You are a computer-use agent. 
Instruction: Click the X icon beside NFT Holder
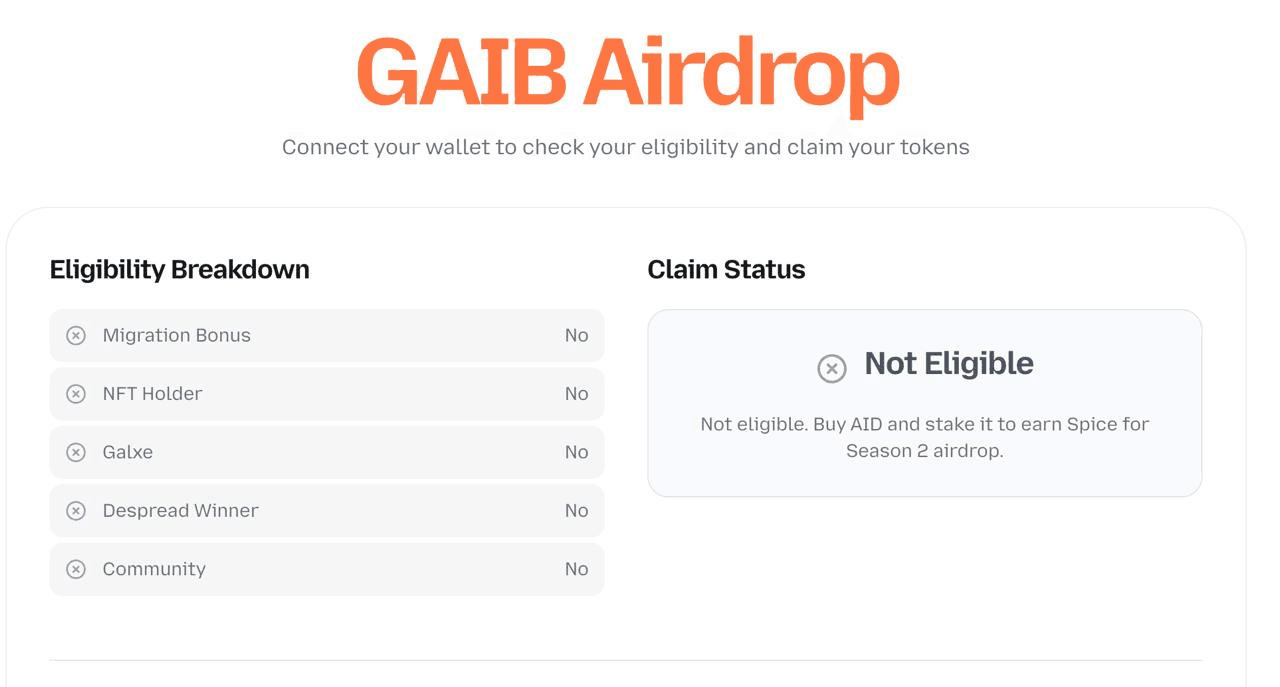[x=76, y=394]
